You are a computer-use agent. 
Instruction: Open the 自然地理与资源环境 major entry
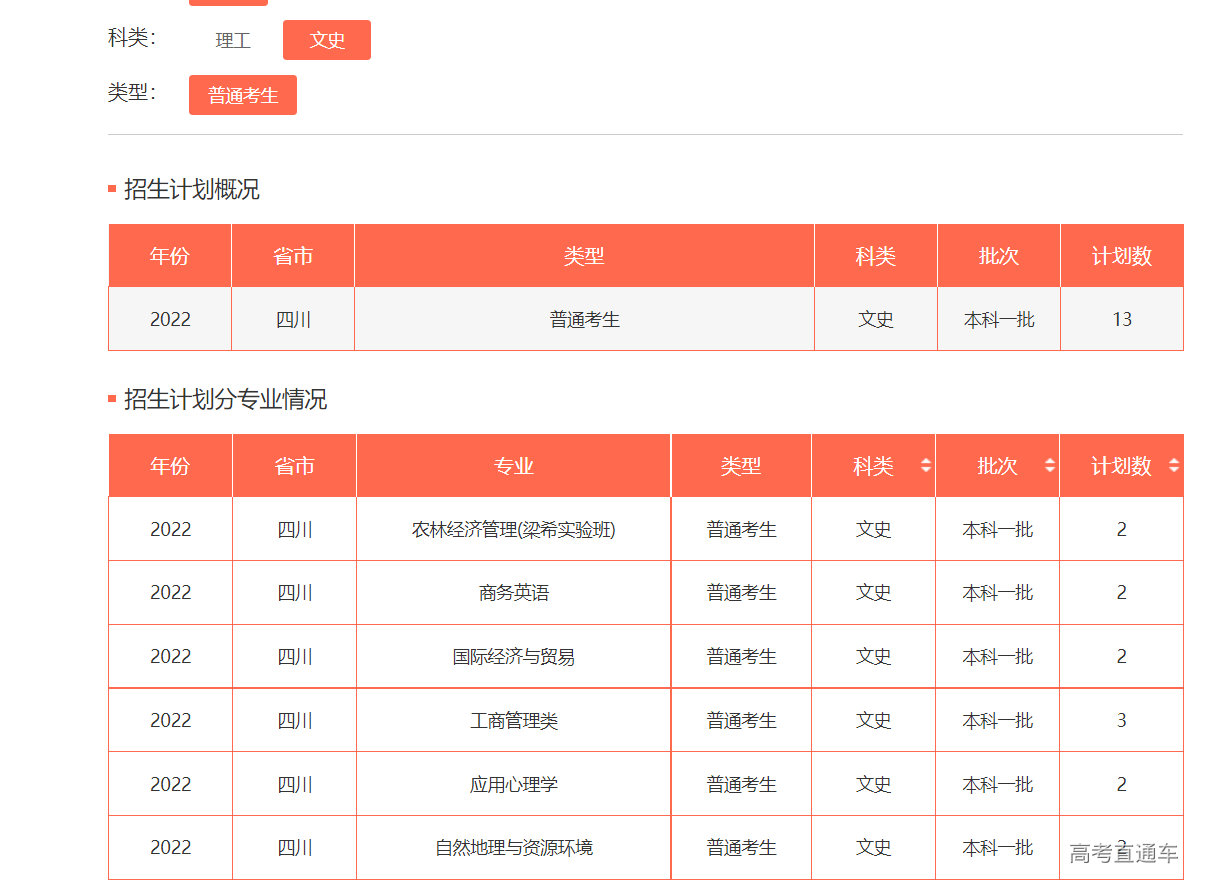click(x=512, y=847)
